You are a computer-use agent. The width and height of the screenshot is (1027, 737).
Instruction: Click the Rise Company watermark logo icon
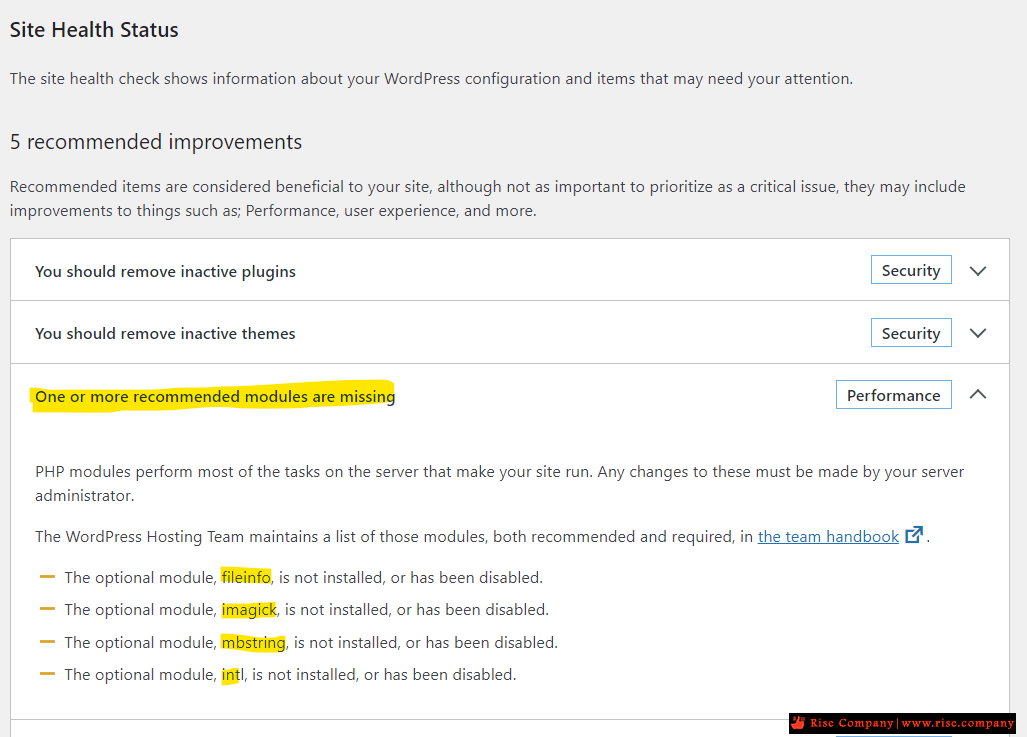tap(798, 723)
